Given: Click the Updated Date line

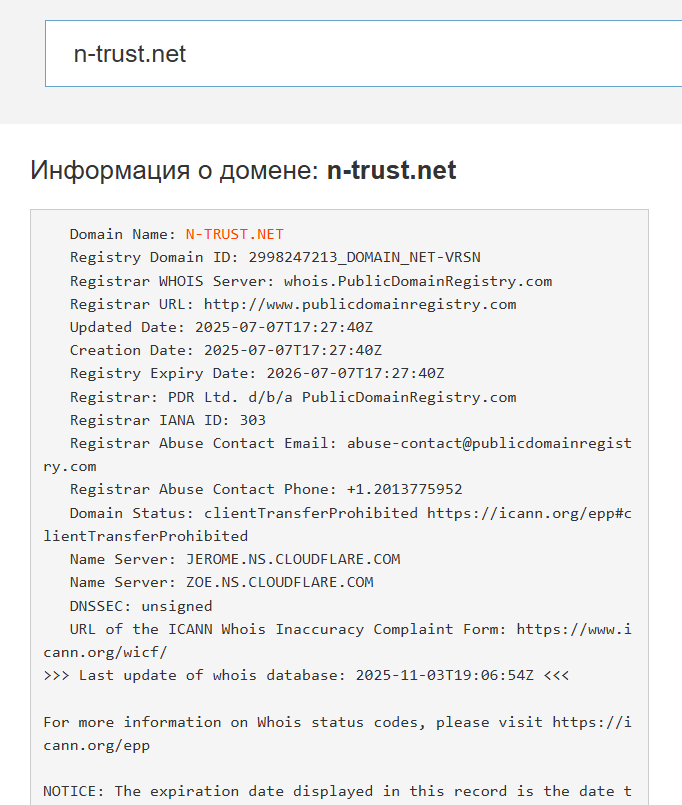Looking at the screenshot, I should 226,327.
